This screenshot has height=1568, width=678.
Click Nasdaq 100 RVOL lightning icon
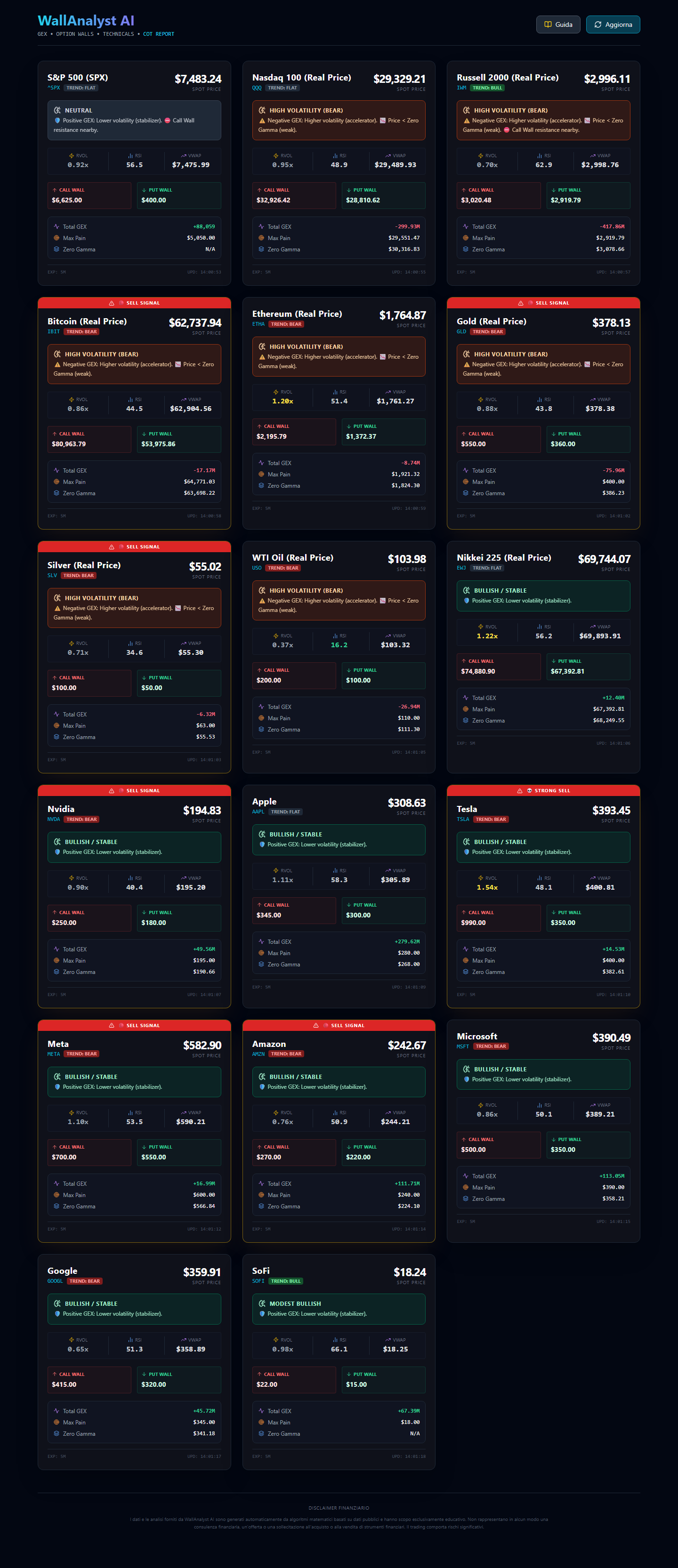(x=276, y=156)
